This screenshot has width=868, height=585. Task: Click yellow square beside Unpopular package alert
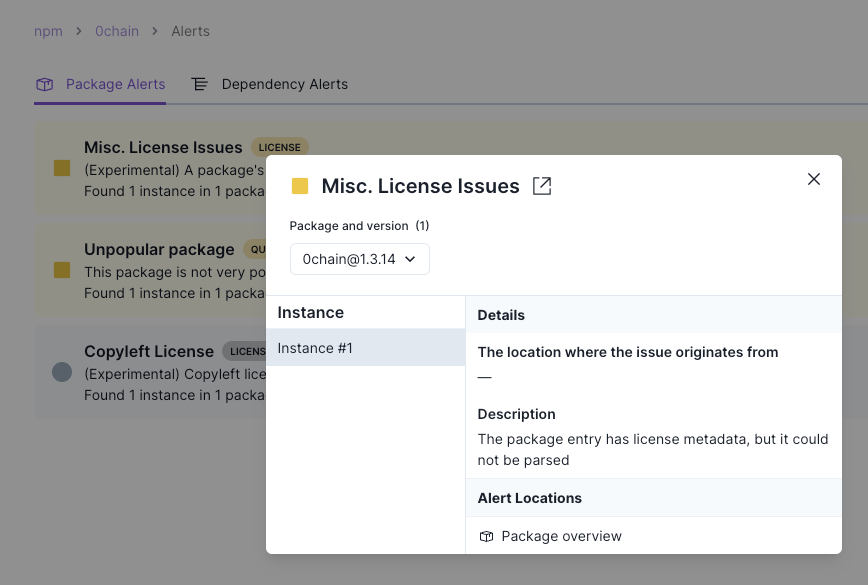62,270
